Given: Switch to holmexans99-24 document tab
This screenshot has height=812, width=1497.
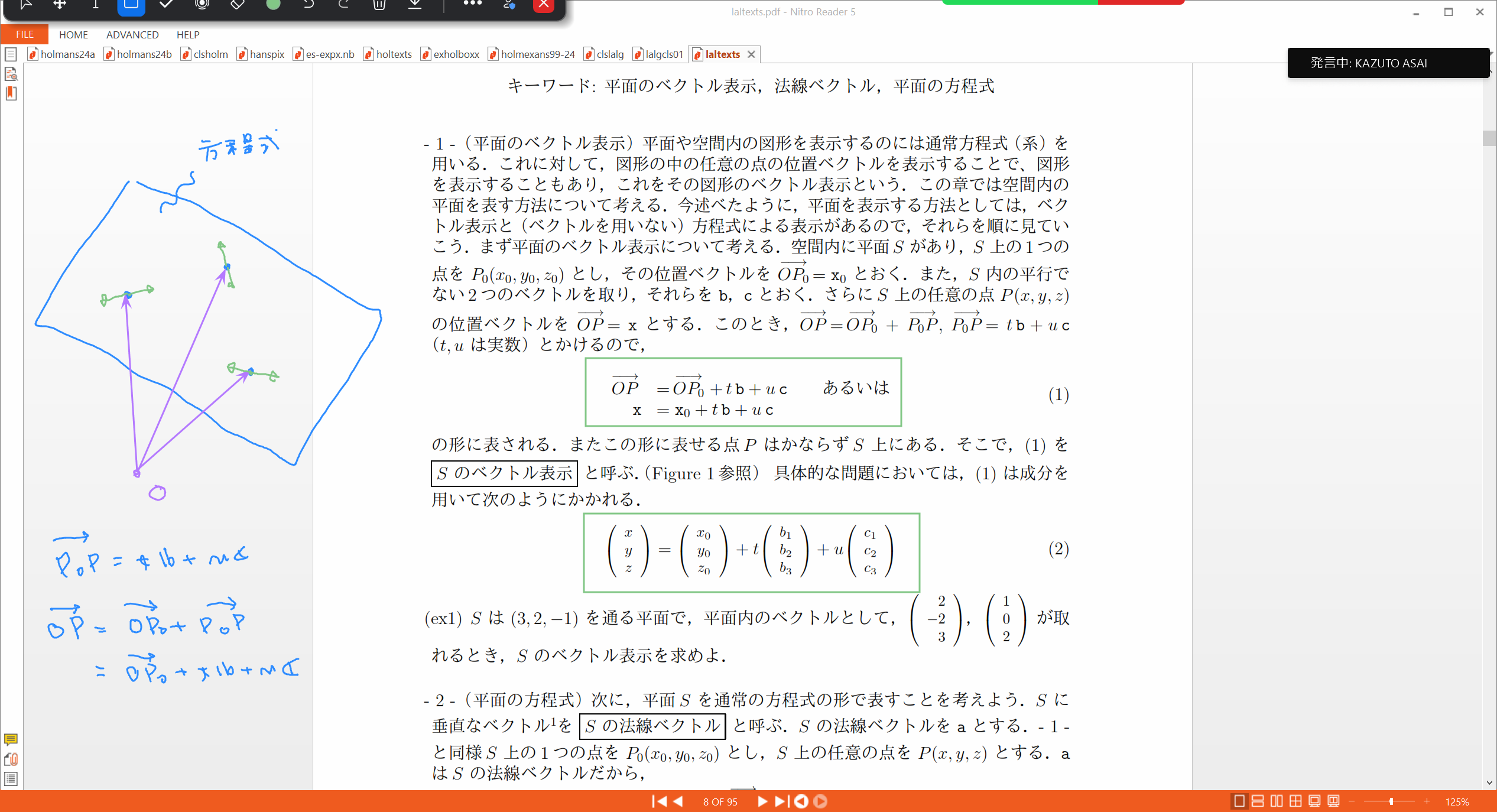Looking at the screenshot, I should tap(532, 54).
